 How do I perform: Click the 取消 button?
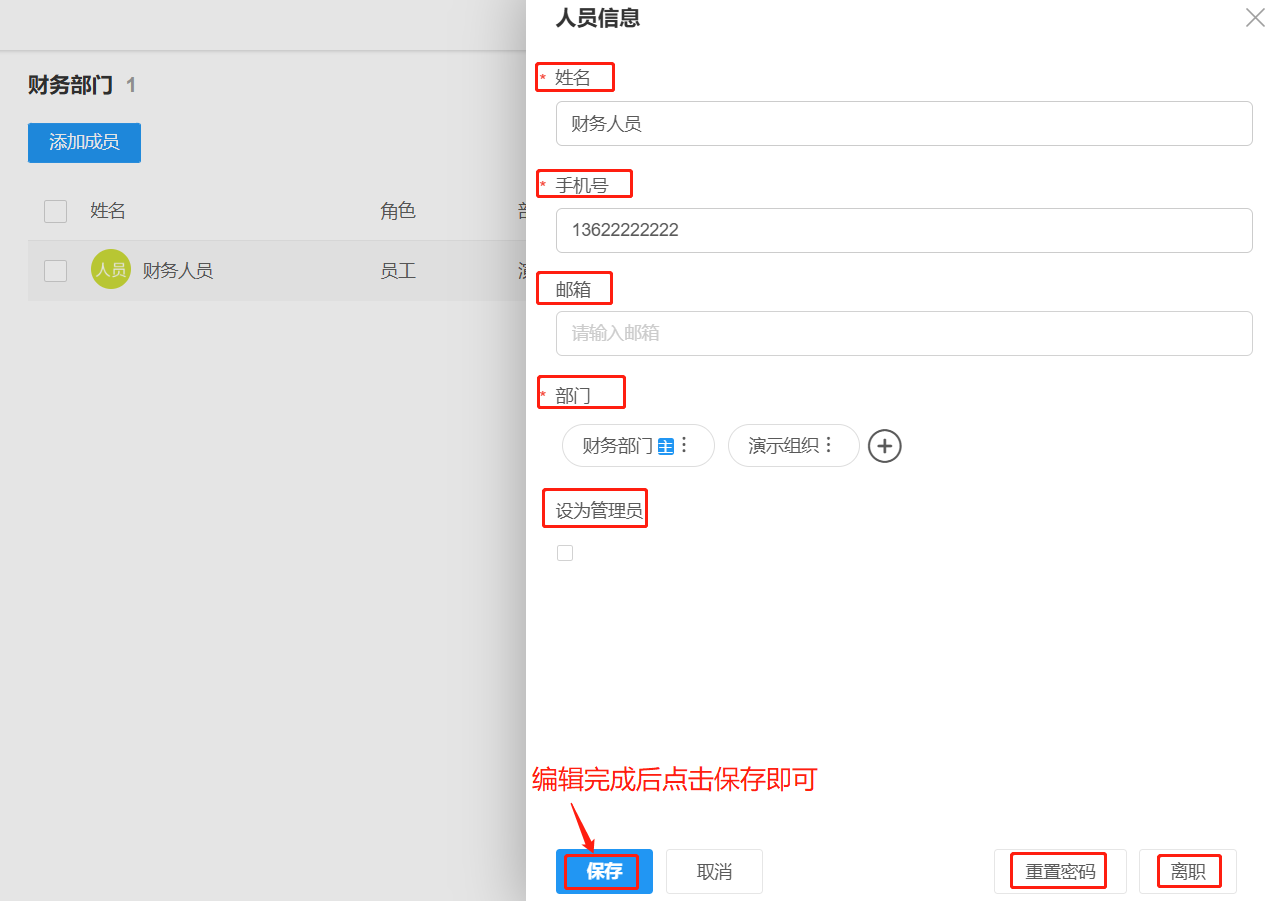click(713, 871)
